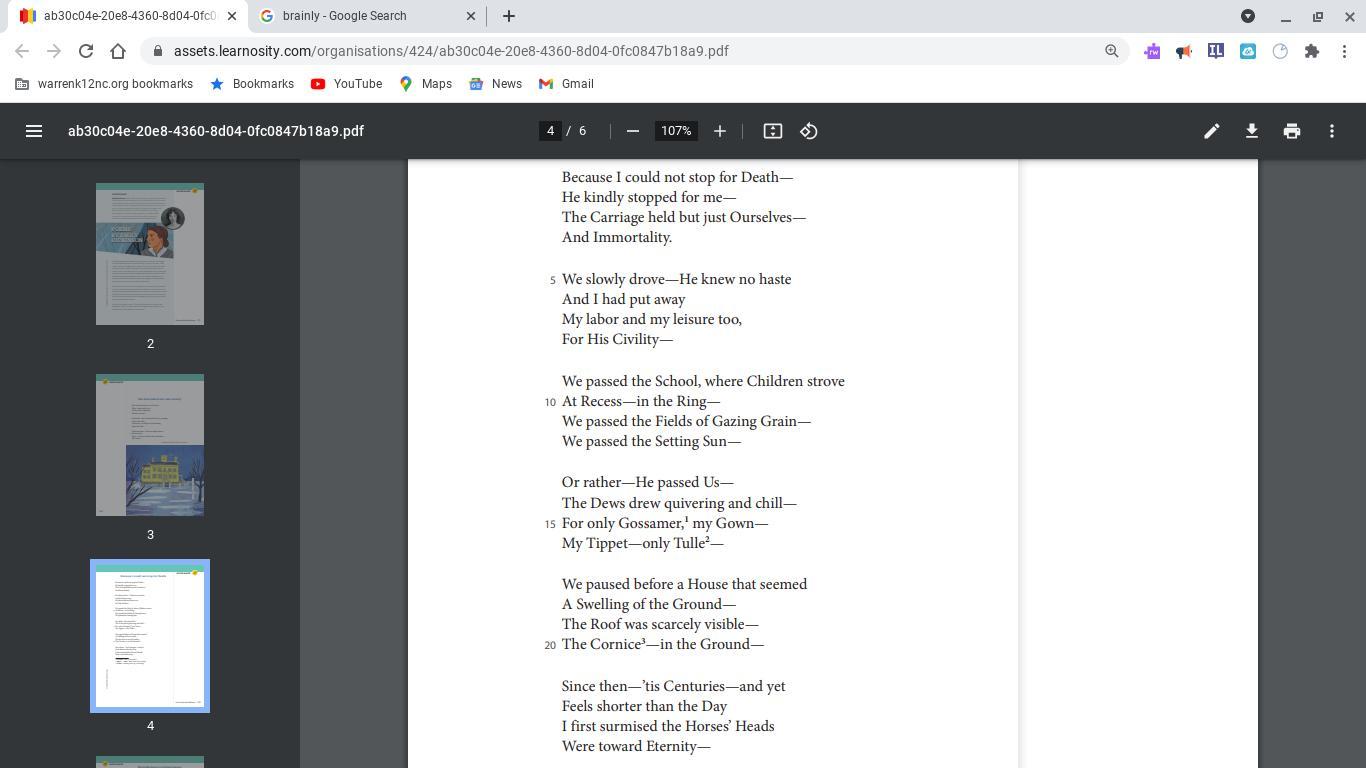Screen dimensions: 1366x768
Task: Open the blue cloud extension icon
Action: pos(1248,51)
